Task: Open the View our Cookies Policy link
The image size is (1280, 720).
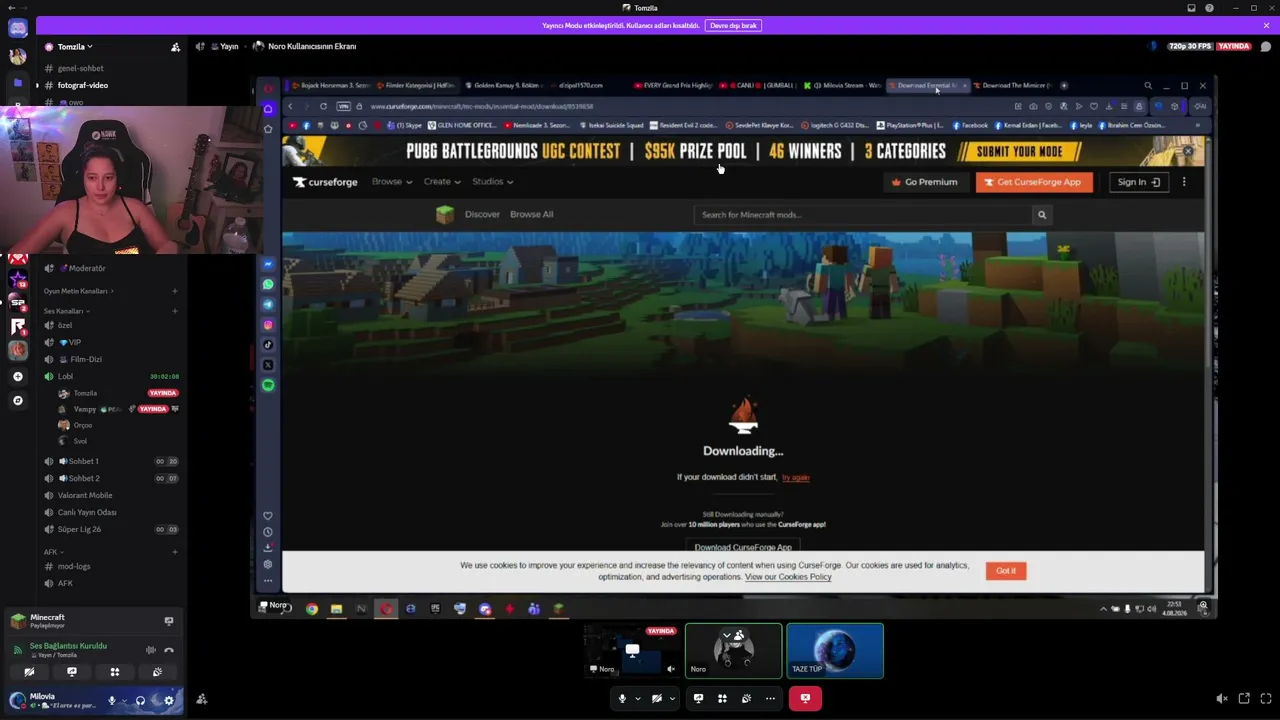Action: tap(788, 577)
